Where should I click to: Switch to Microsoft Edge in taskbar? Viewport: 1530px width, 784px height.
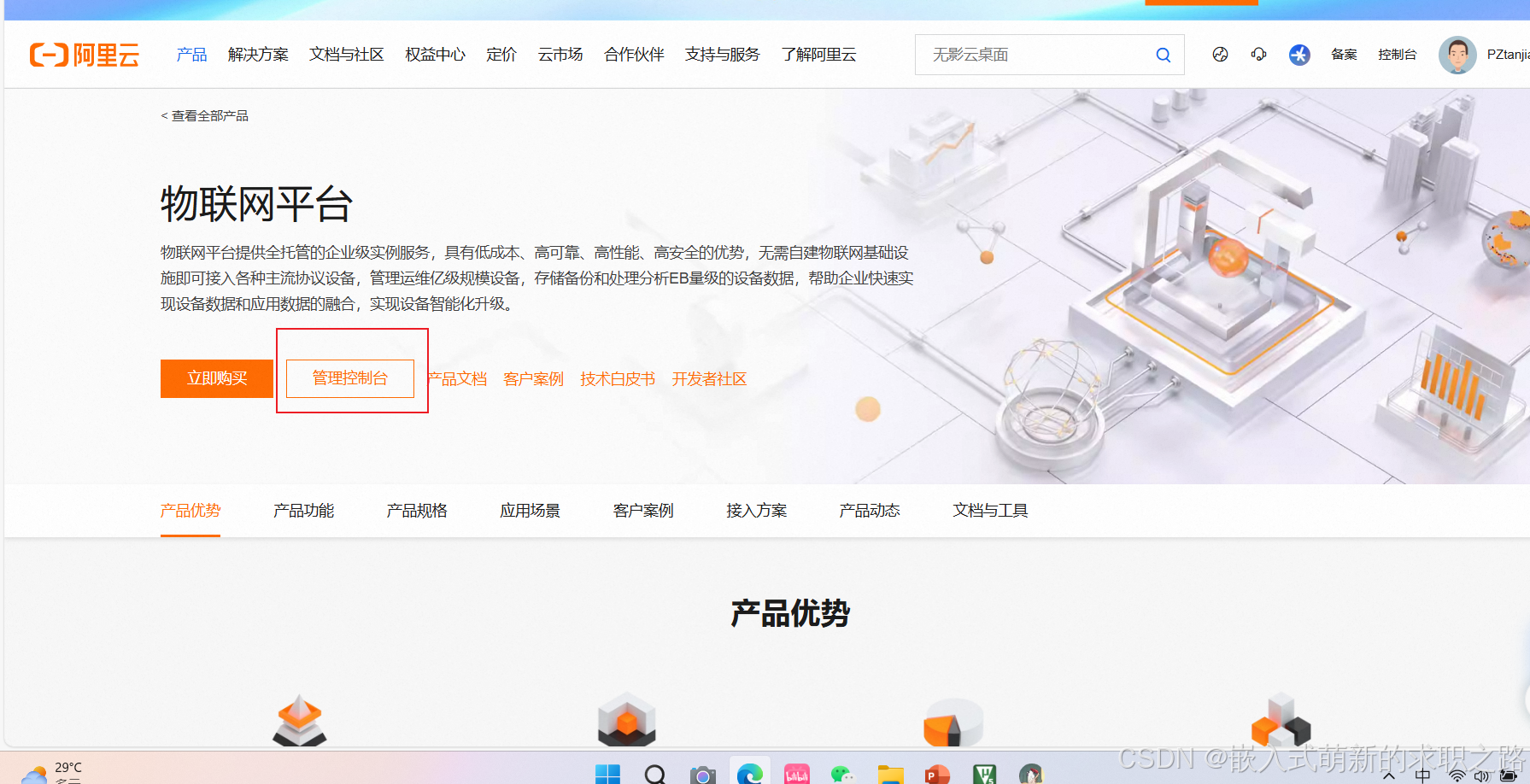pyautogui.click(x=750, y=775)
